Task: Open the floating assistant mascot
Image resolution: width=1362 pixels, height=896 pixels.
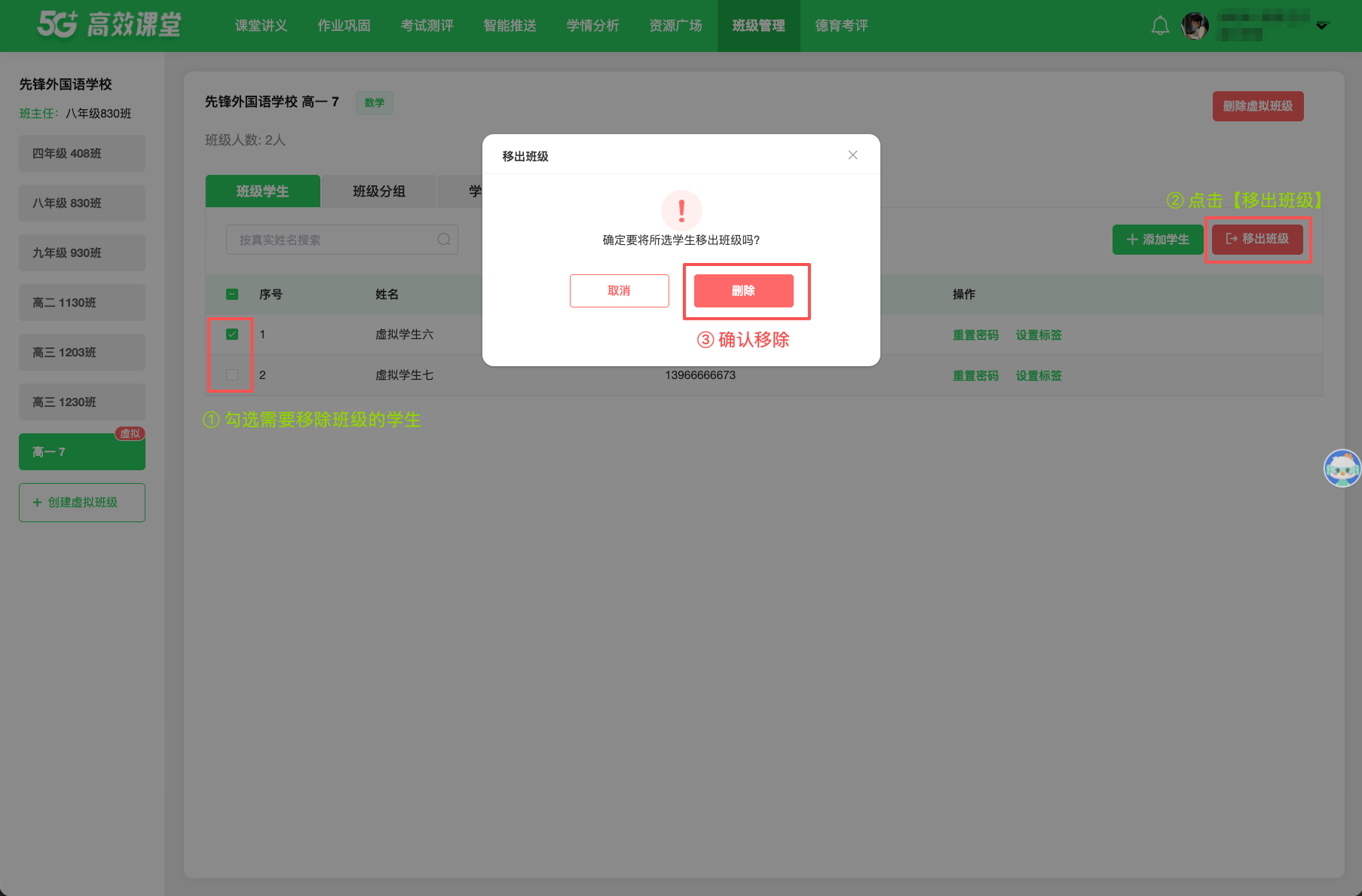Action: point(1342,468)
